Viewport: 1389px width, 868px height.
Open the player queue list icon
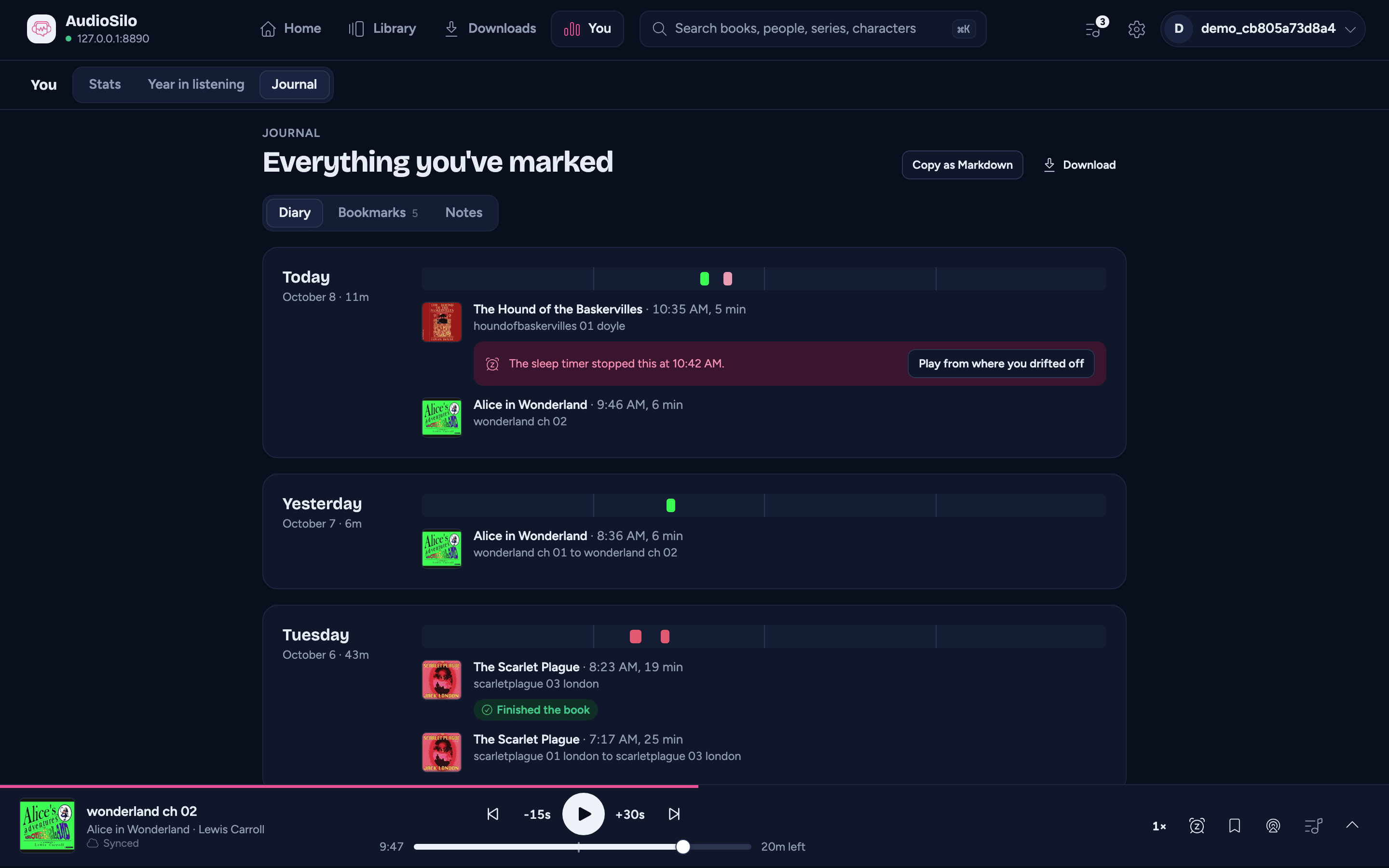[1313, 826]
